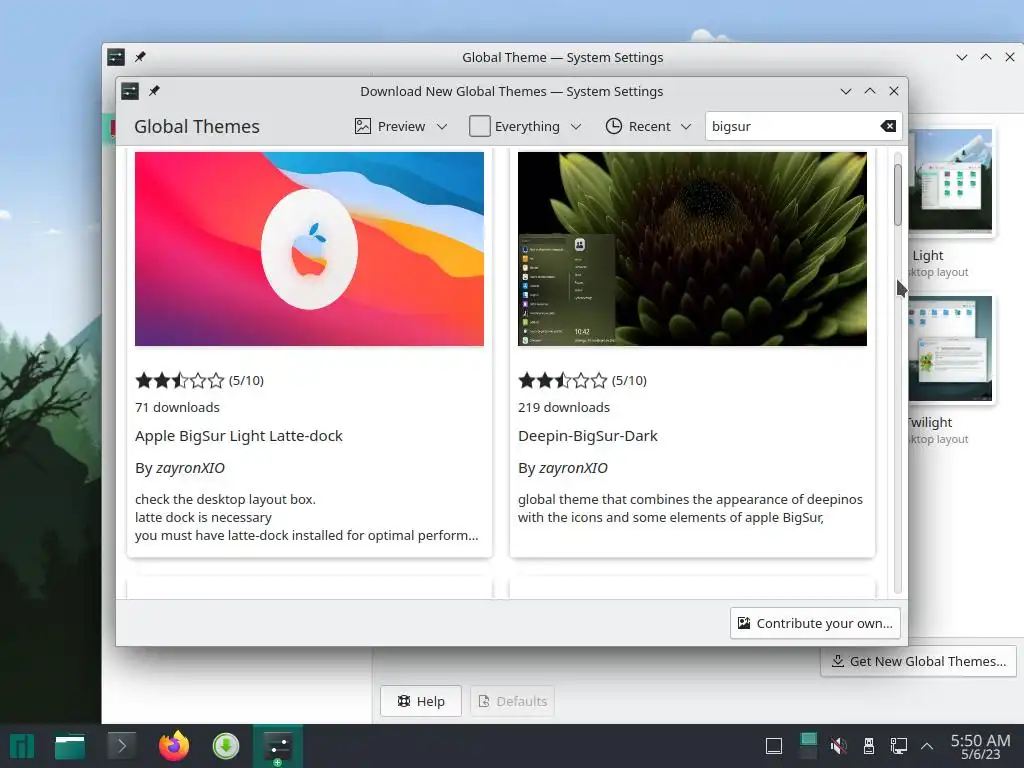1024x768 pixels.
Task: Click the star rating of Deepin-BigSur-Dark
Action: (562, 380)
